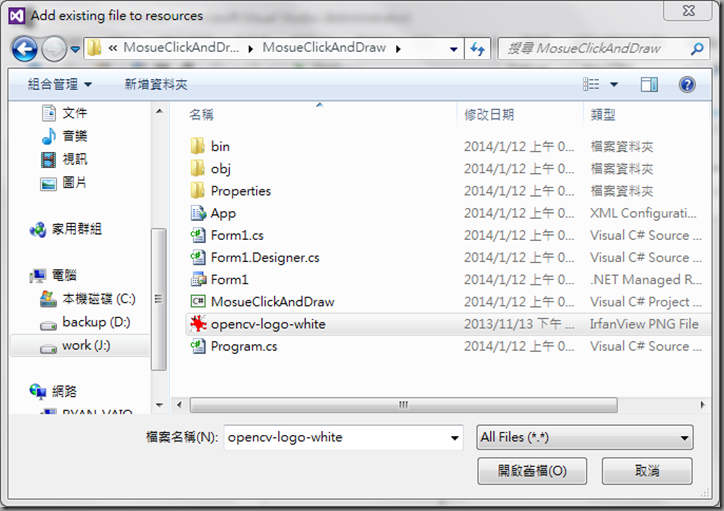Select the opencv-logo-white PNG file icon
This screenshot has width=724, height=511.
(x=198, y=324)
